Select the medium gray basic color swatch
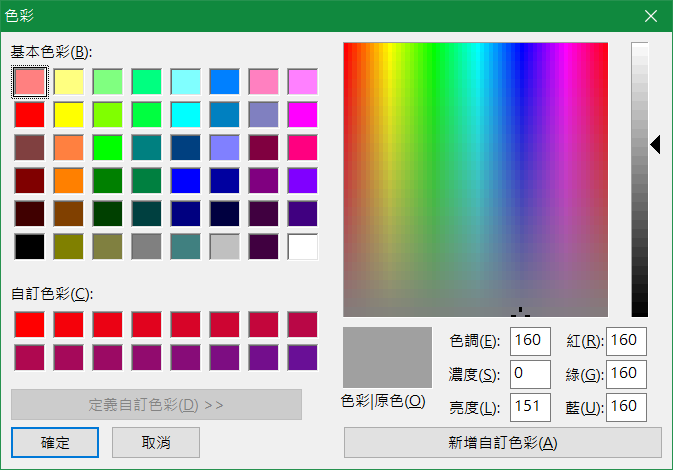Image resolution: width=673 pixels, height=470 pixels. 146,247
